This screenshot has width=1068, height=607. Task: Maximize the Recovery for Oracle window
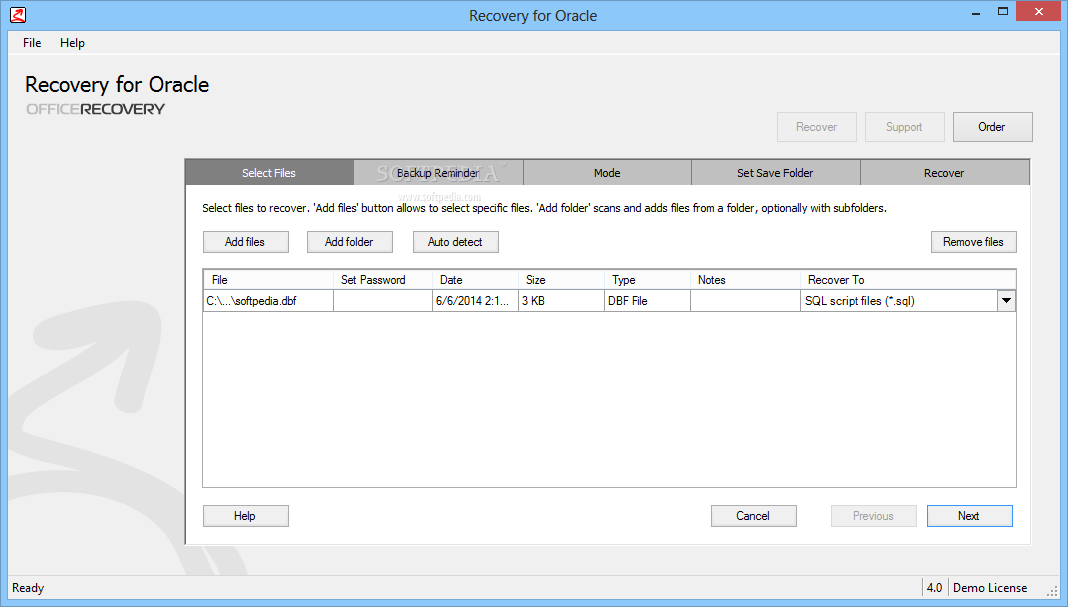click(x=1003, y=12)
